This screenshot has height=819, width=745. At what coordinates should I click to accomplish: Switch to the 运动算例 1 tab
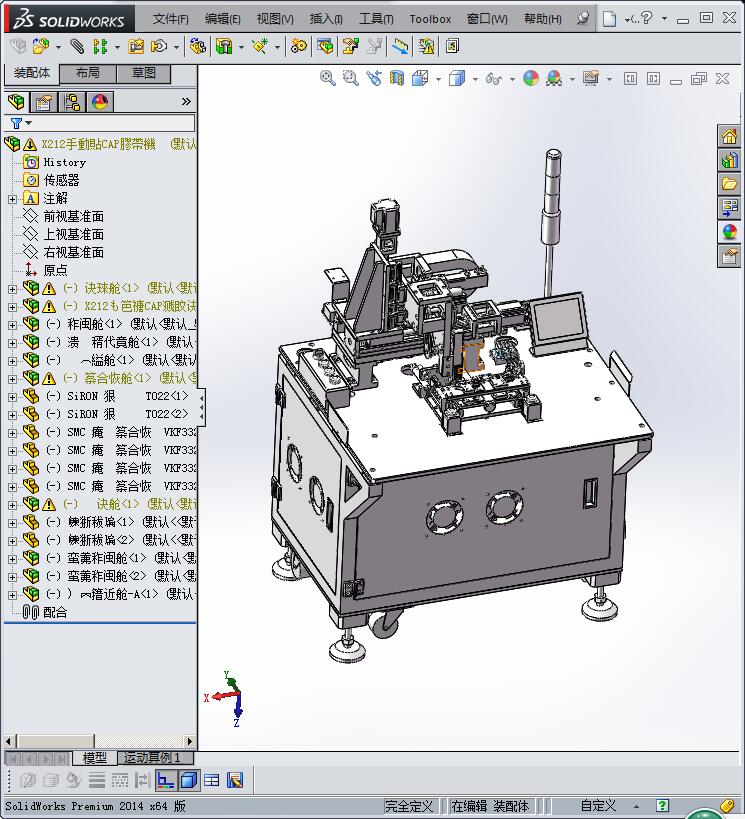[x=152, y=758]
